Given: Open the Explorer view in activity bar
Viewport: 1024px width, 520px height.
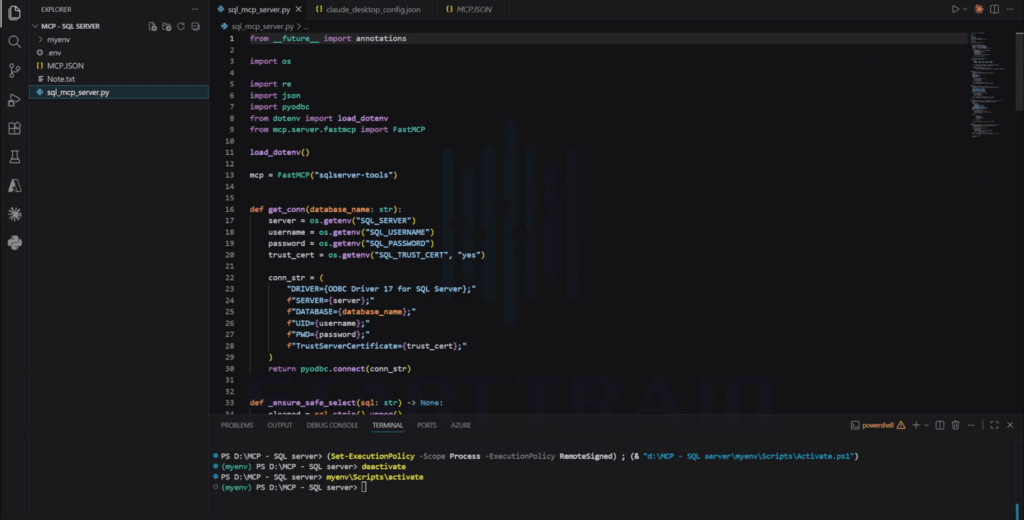Looking at the screenshot, I should pos(14,13).
